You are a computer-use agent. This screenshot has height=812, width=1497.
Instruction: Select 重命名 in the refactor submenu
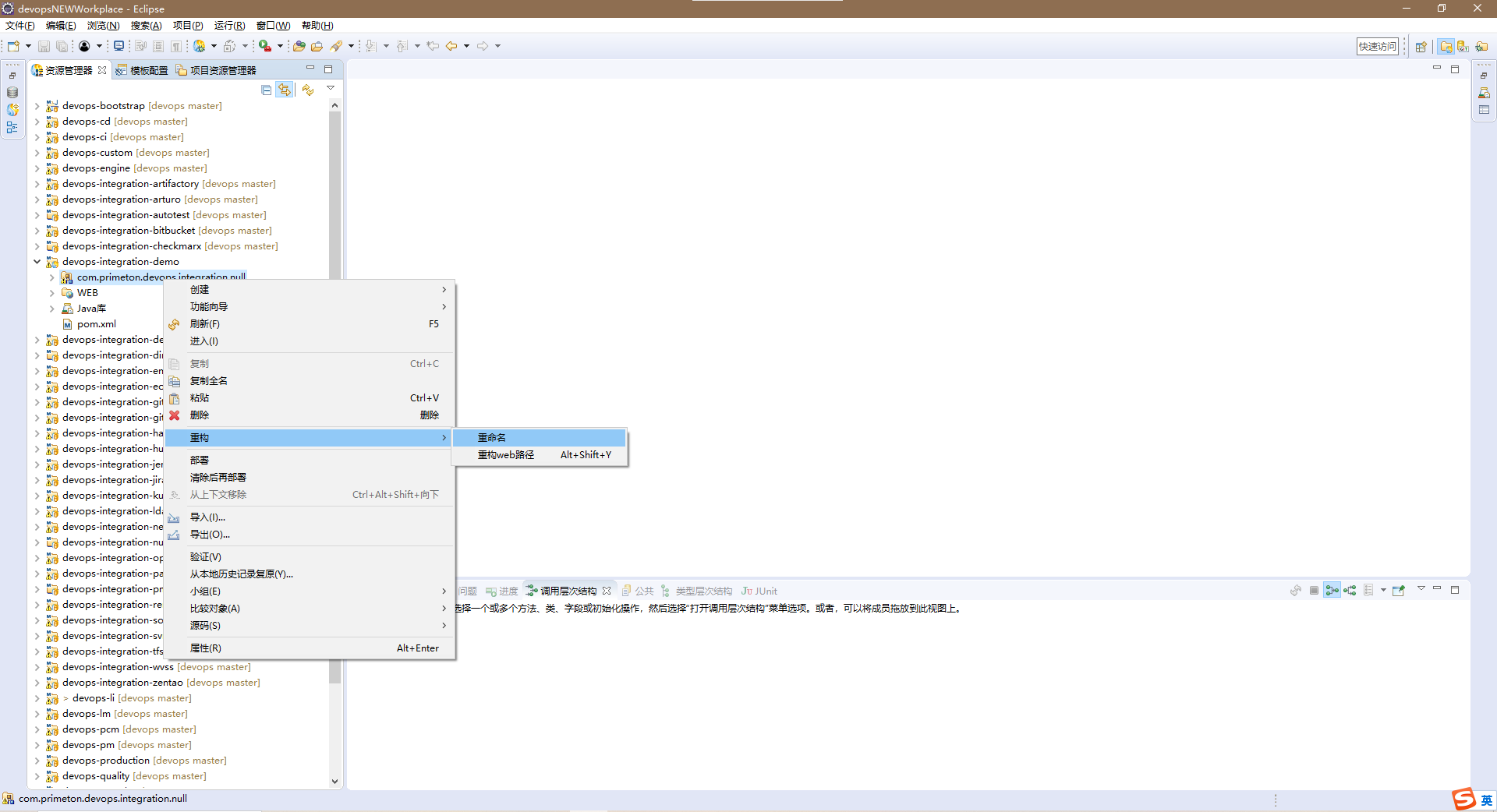[x=492, y=438]
